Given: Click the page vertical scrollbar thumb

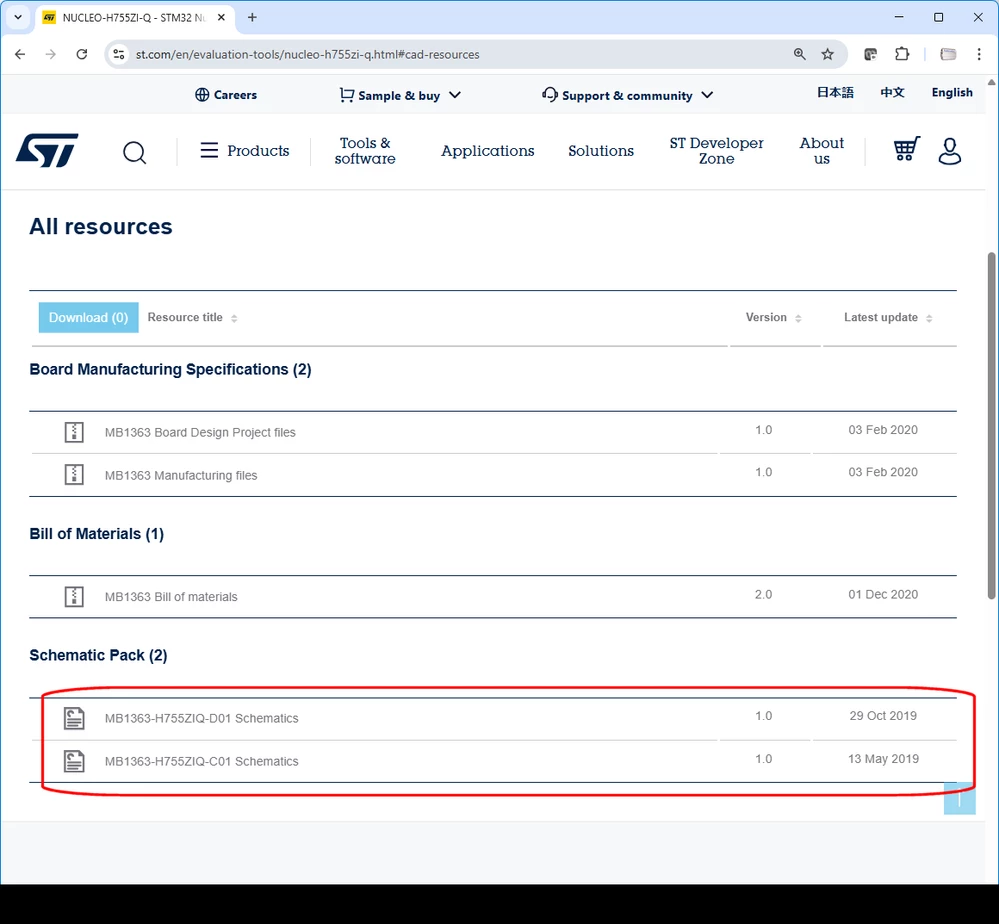Looking at the screenshot, I should point(991,426).
